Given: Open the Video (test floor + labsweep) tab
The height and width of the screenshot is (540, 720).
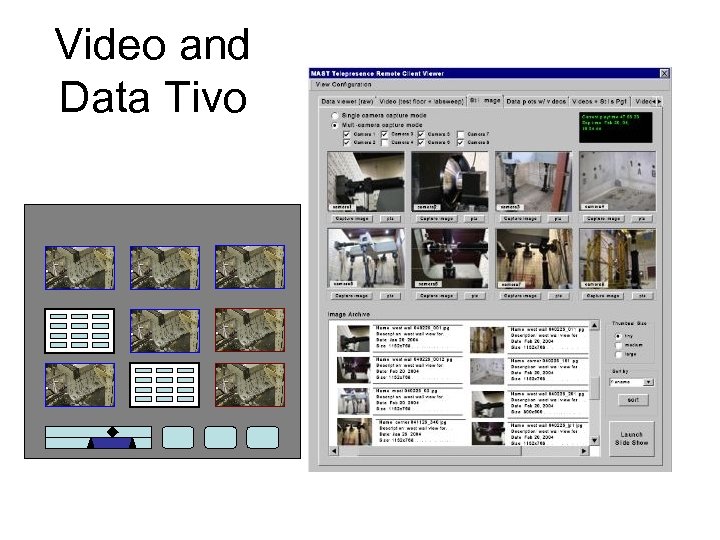Looking at the screenshot, I should click(x=421, y=101).
